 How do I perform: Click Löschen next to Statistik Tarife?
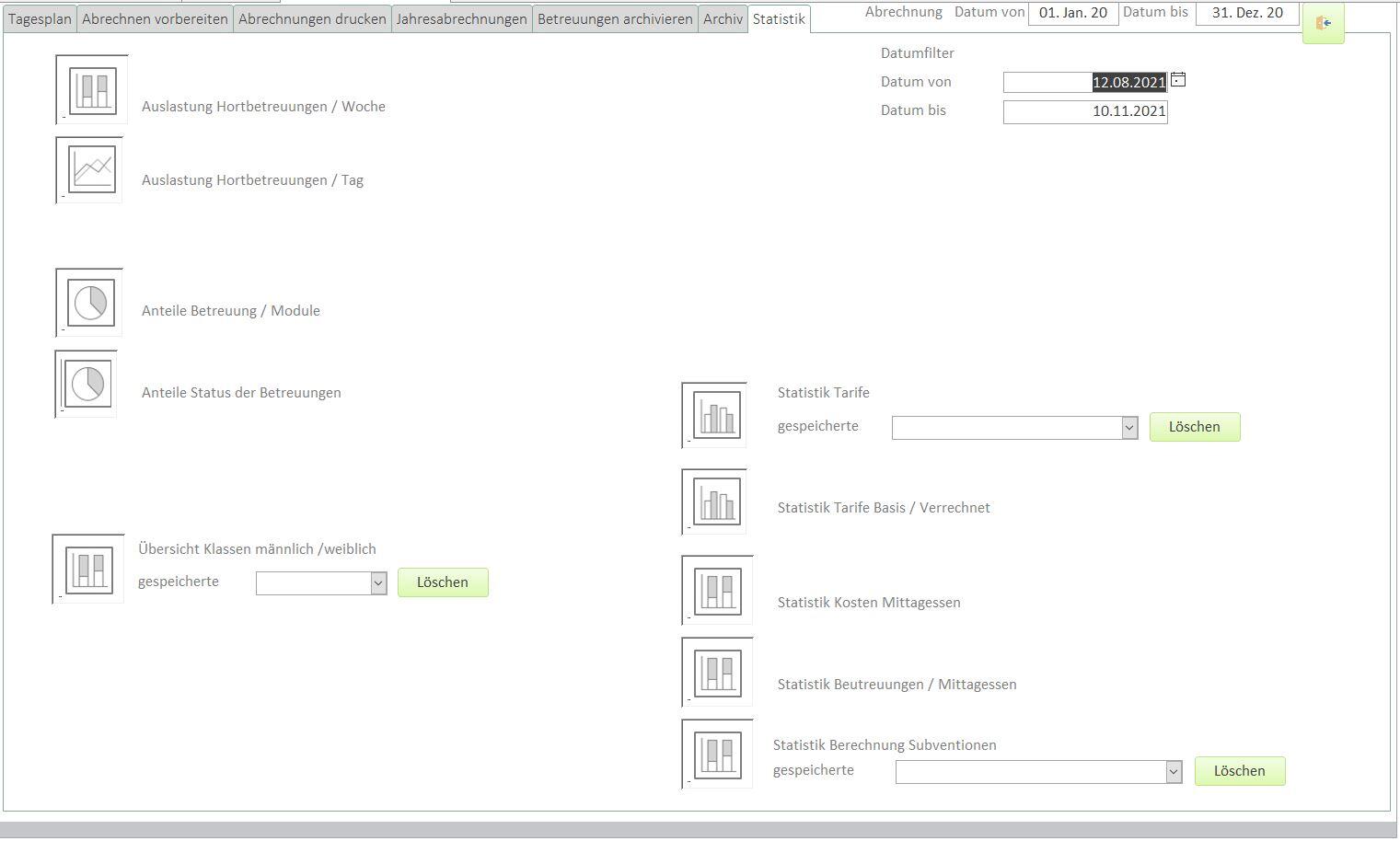(1194, 427)
